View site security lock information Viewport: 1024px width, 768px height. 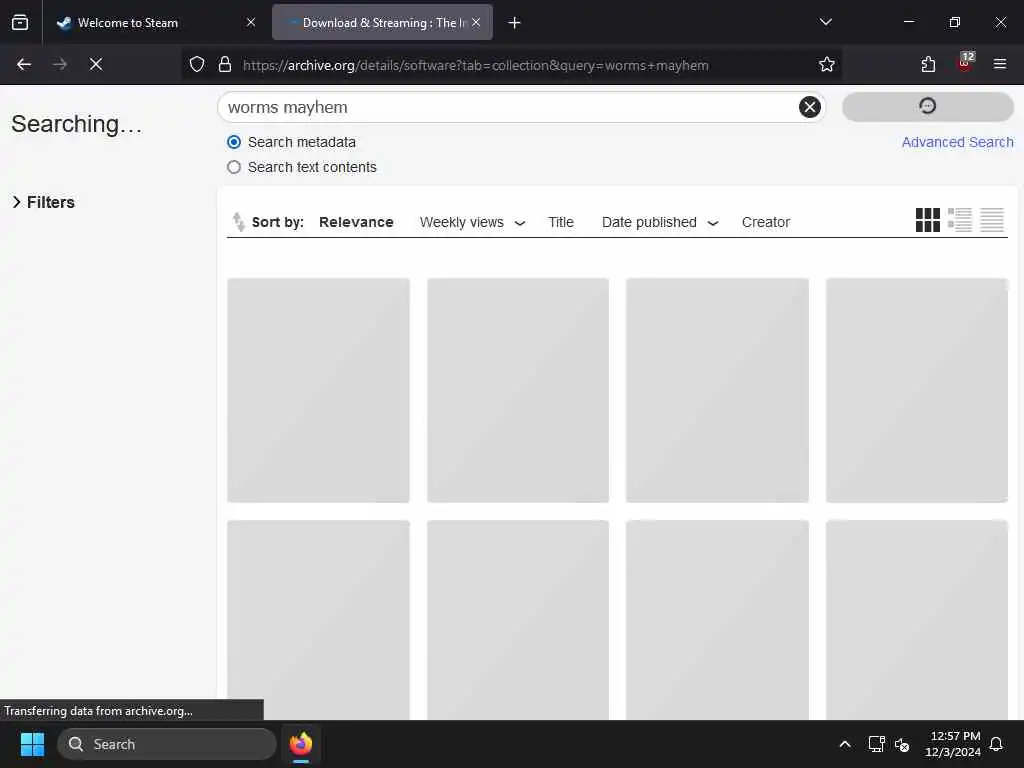(x=225, y=64)
